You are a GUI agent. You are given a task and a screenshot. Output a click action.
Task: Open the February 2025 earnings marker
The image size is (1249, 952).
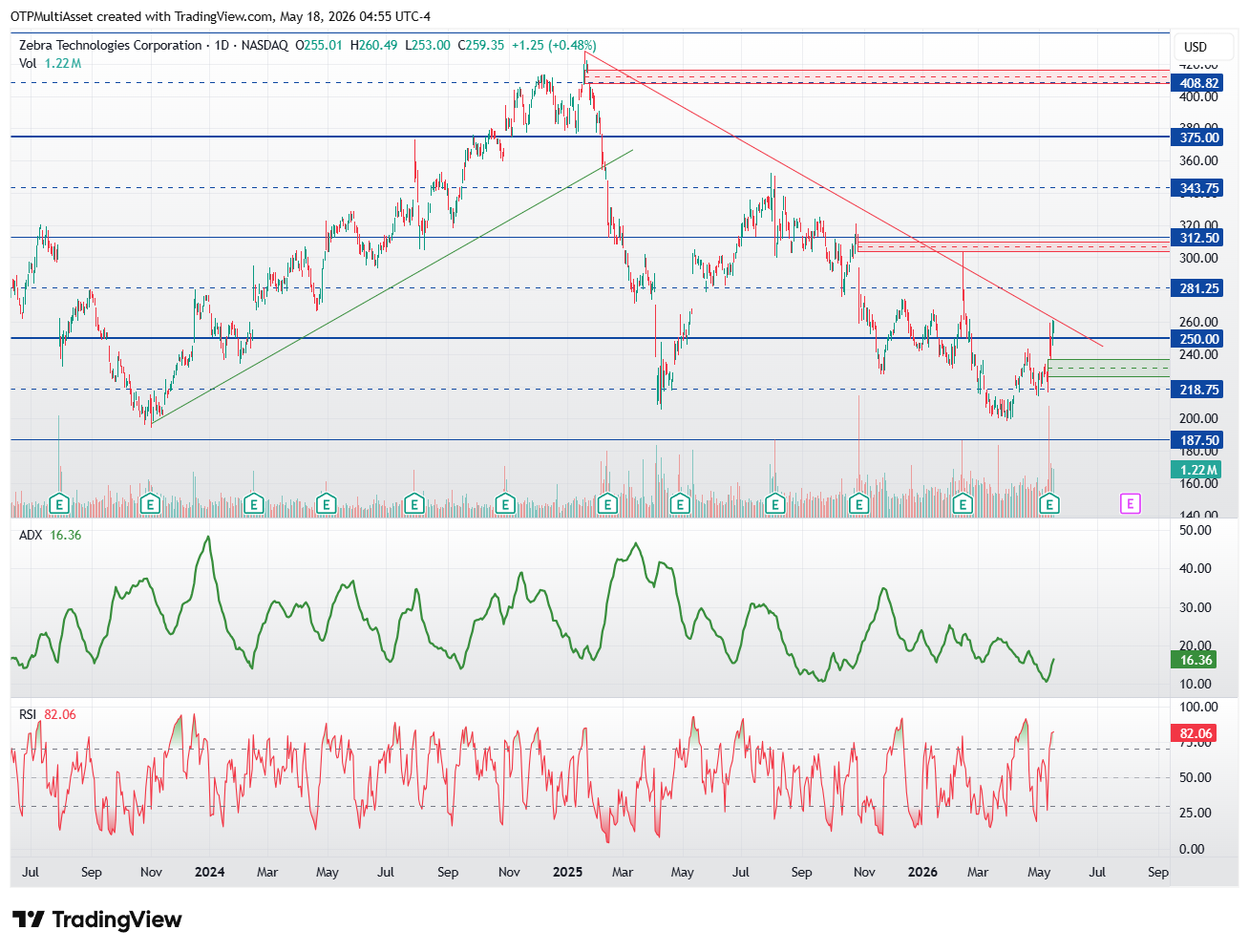607,503
